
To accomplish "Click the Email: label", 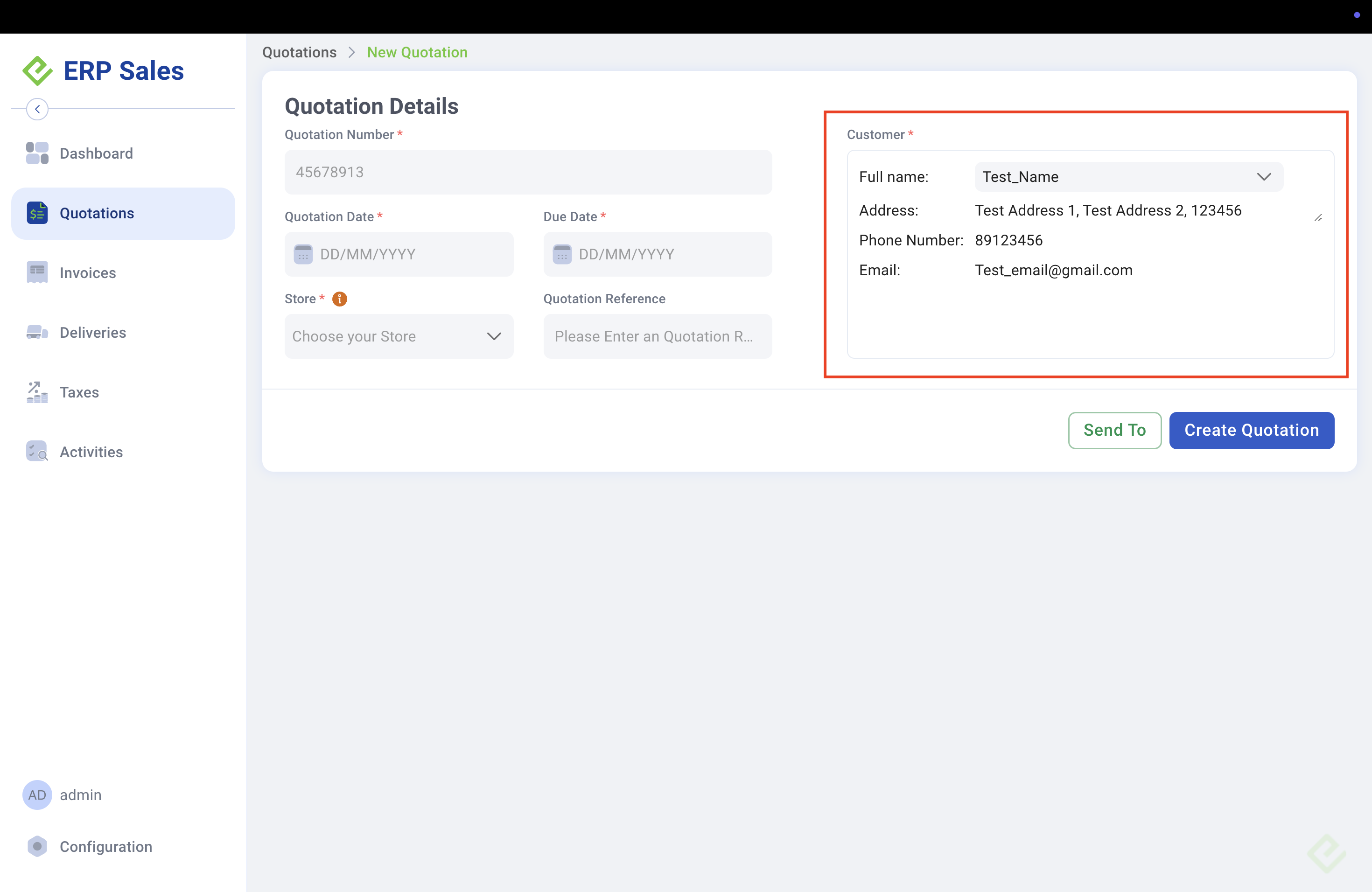I will [880, 270].
